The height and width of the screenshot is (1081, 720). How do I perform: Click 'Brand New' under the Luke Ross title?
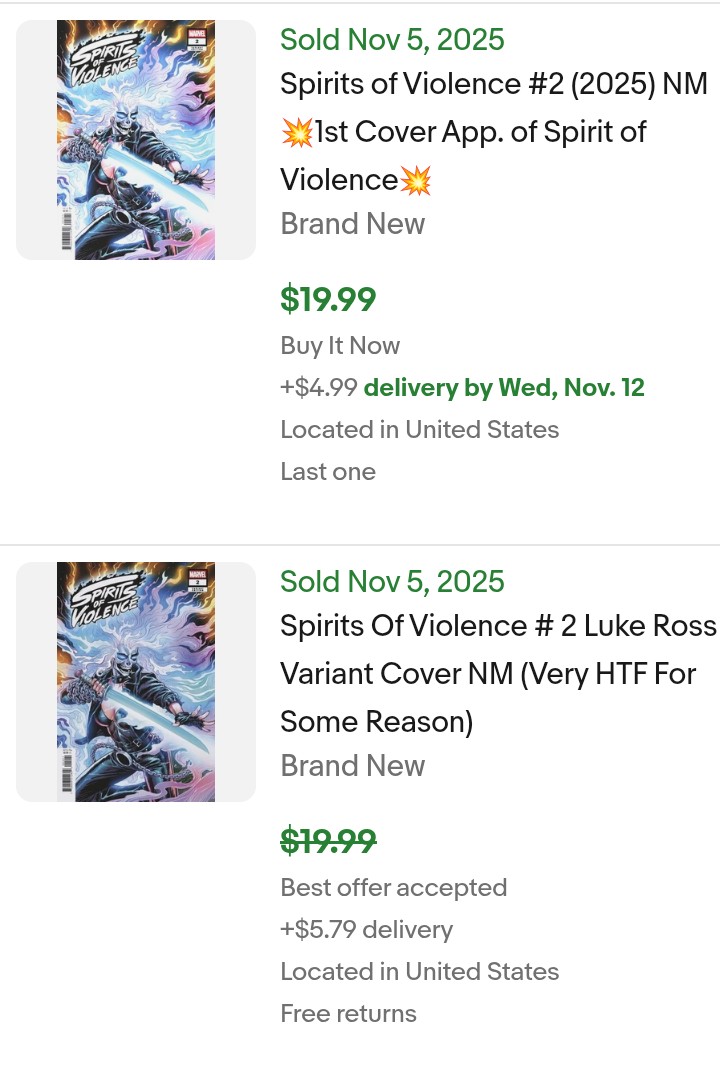352,766
